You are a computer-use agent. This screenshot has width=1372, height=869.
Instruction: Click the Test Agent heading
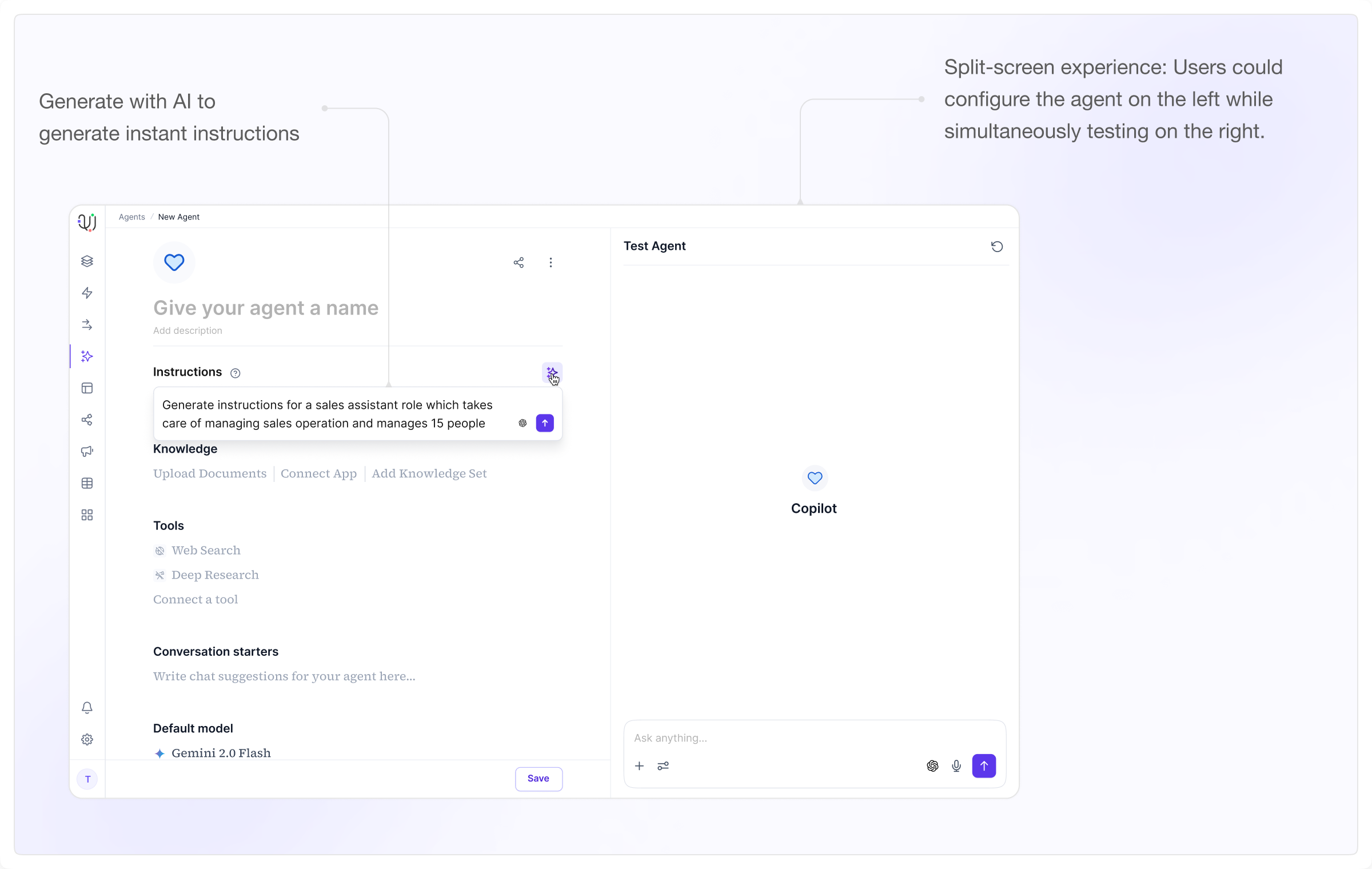pos(654,246)
